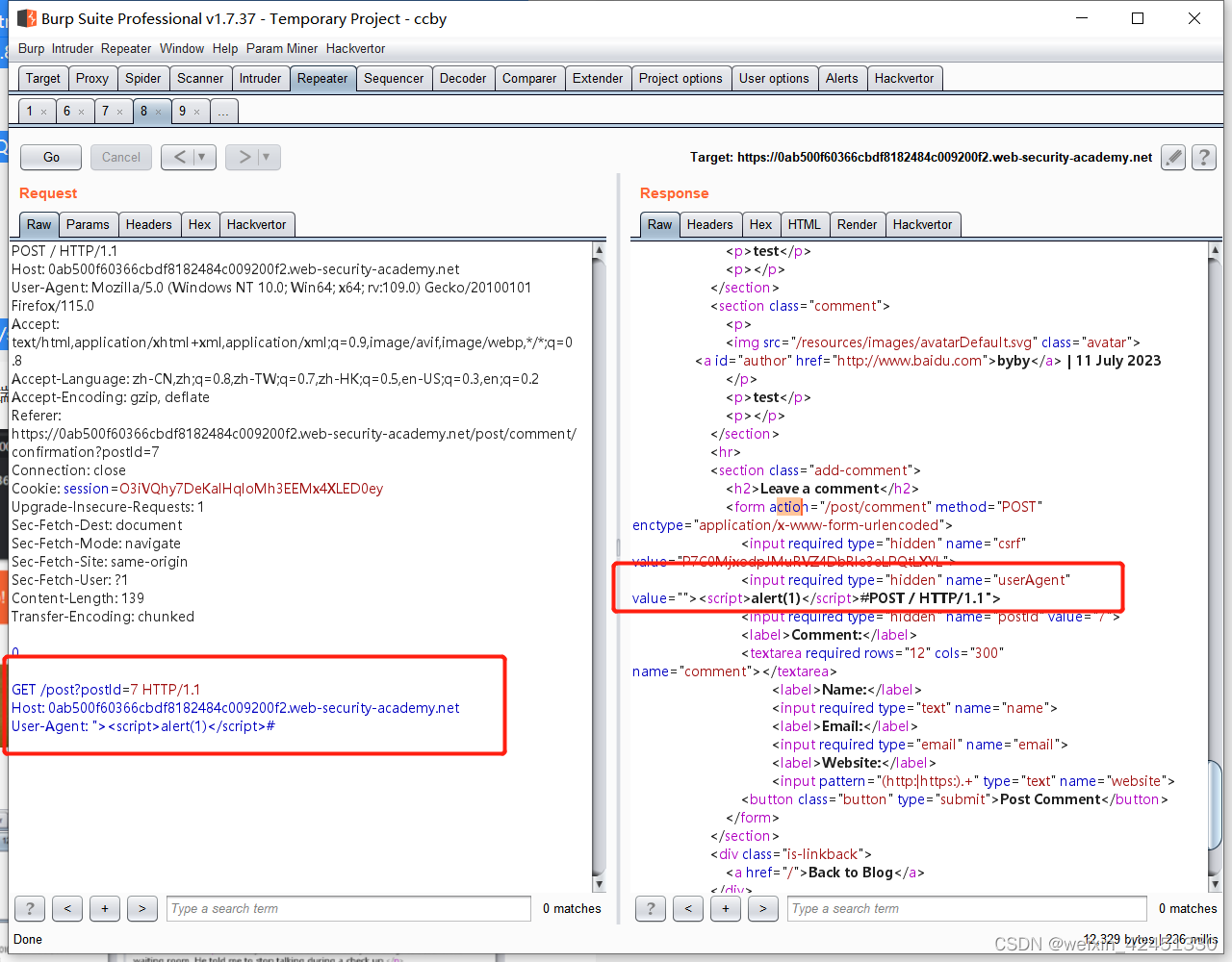Viewport: 1232px width, 962px height.
Task: Open response search help question-mark button
Action: 651,908
